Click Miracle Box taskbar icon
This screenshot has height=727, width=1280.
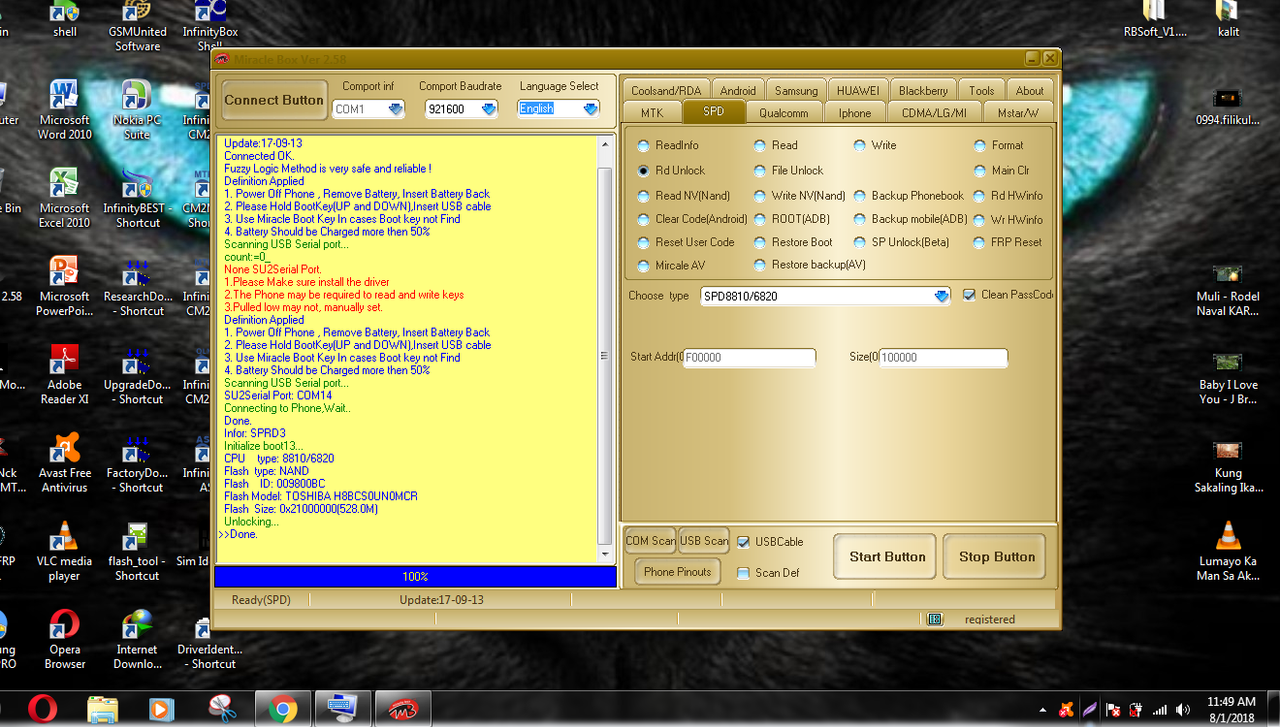(403, 709)
